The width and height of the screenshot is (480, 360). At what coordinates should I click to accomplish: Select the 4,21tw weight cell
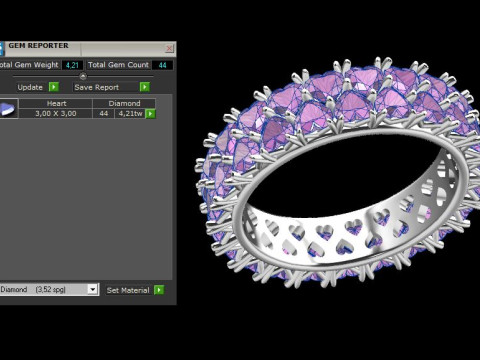coord(130,113)
